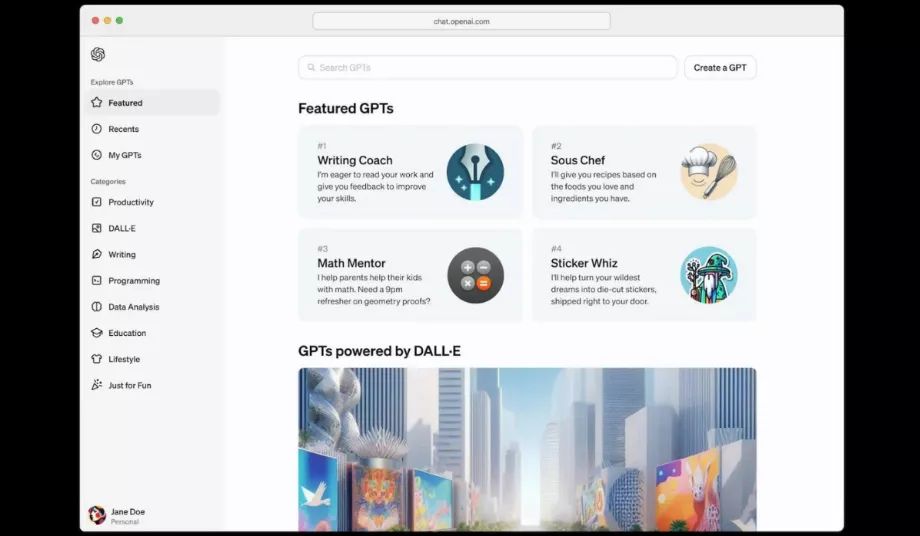Click the "#2" rank label

tap(556, 145)
